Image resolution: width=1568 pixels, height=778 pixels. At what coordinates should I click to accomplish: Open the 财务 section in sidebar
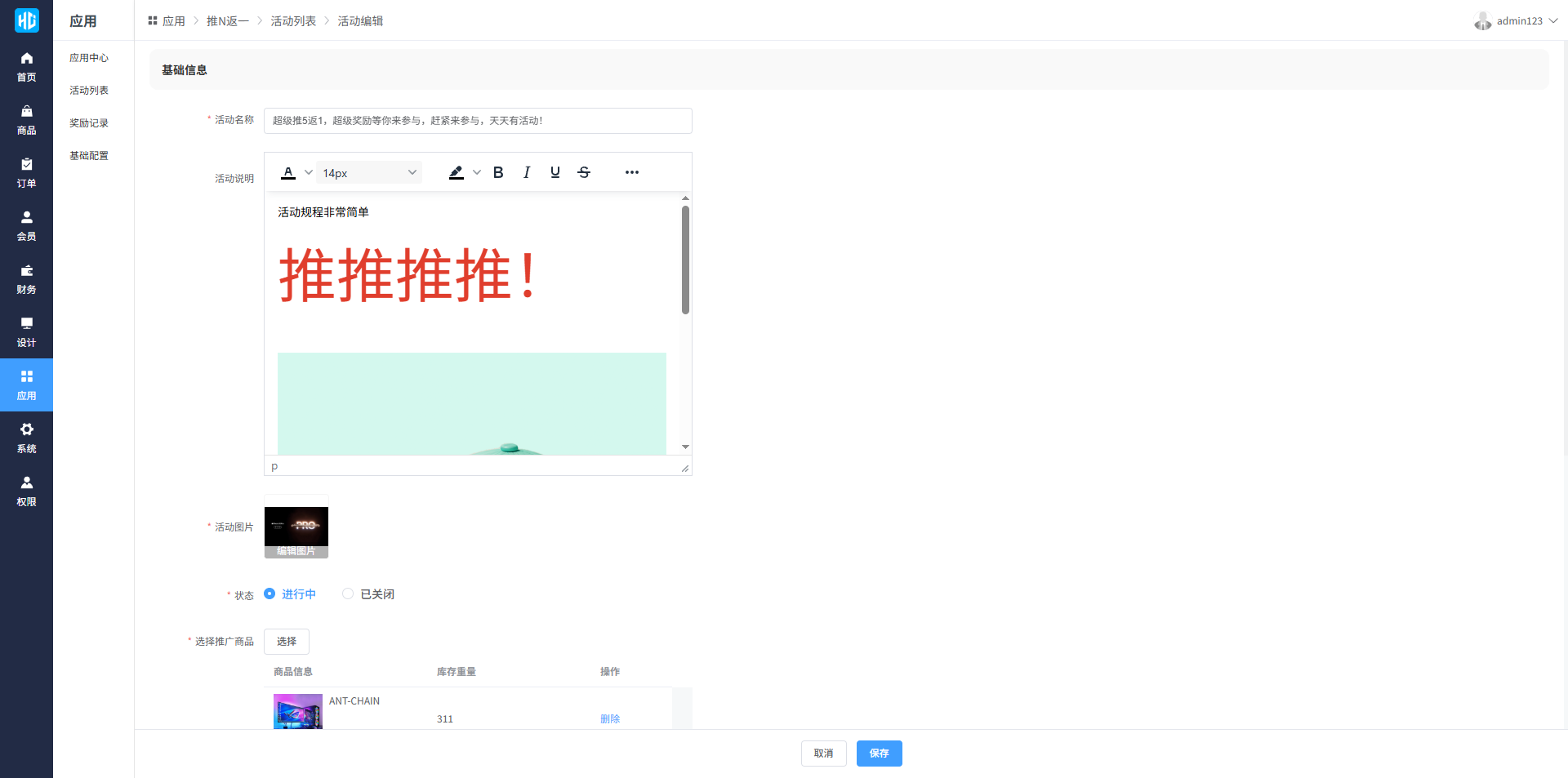coord(26,279)
